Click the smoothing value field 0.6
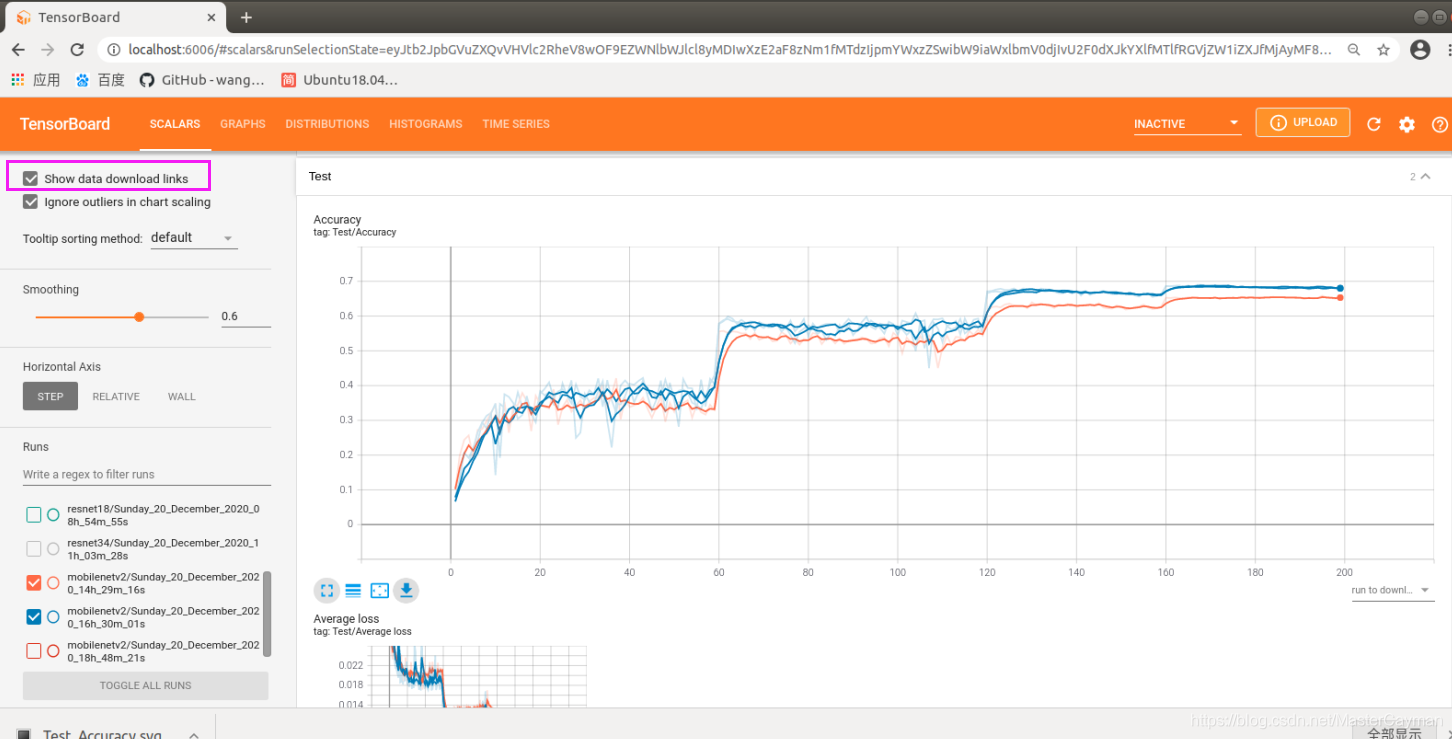The height and width of the screenshot is (739, 1452). [x=245, y=316]
